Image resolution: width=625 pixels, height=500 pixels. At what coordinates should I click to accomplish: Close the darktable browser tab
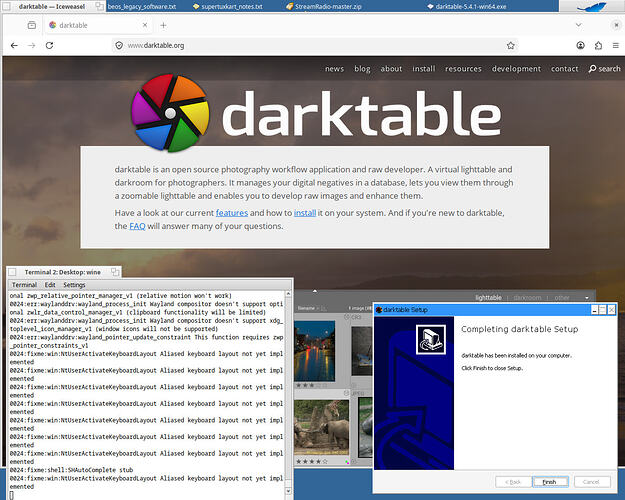point(145,25)
